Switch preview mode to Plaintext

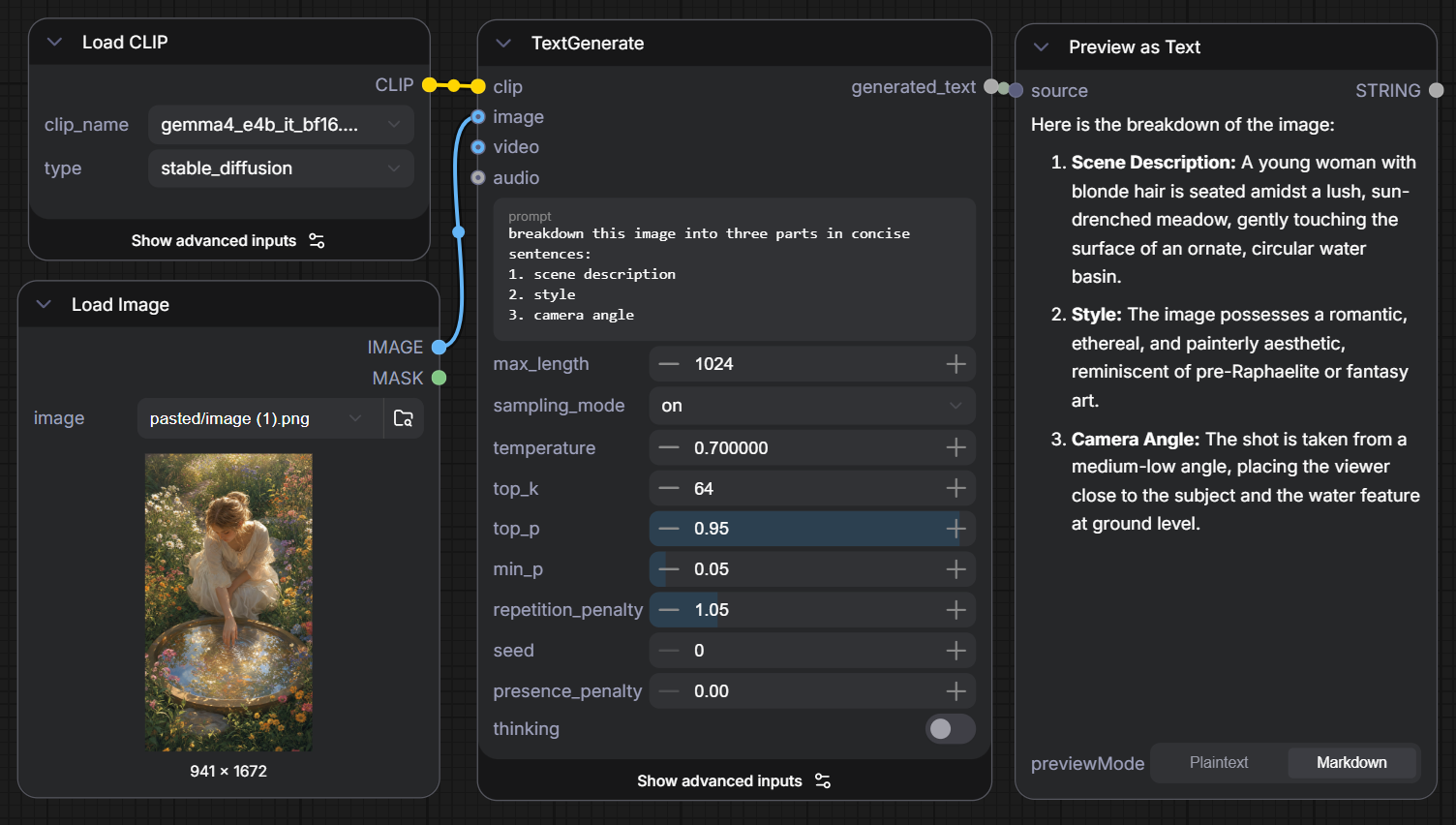[1219, 763]
